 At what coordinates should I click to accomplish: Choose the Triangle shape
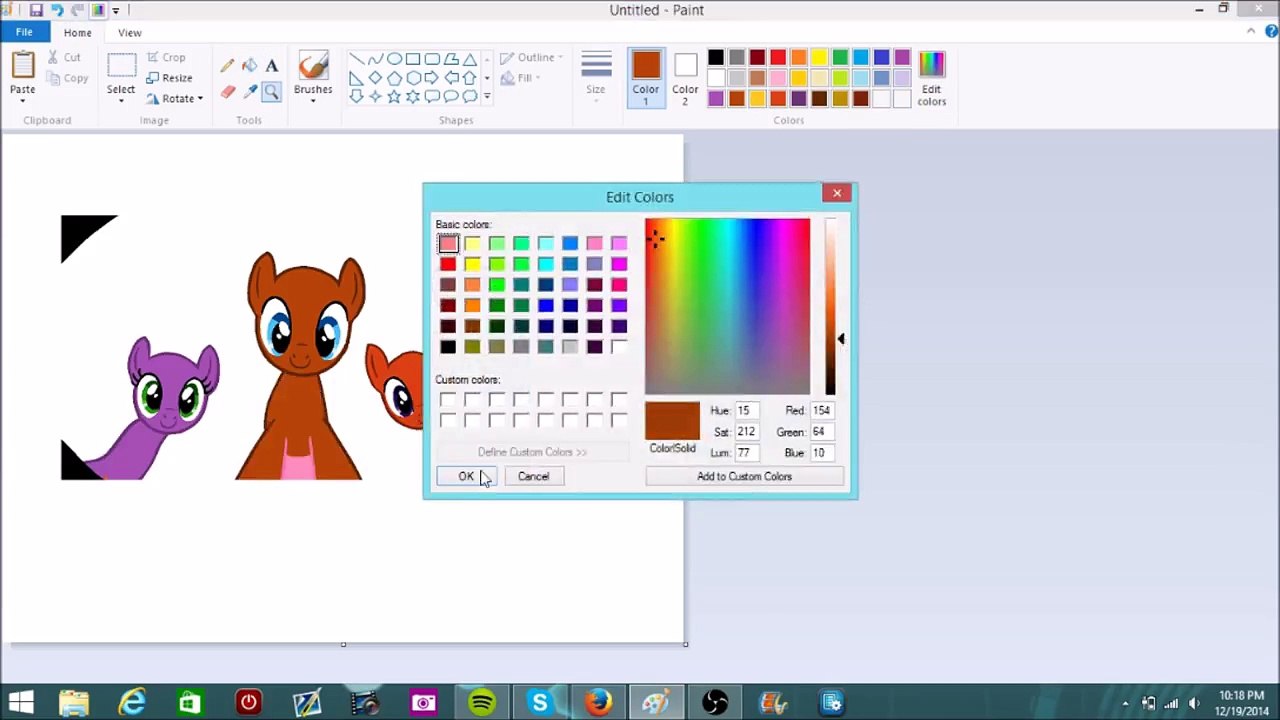pos(469,59)
